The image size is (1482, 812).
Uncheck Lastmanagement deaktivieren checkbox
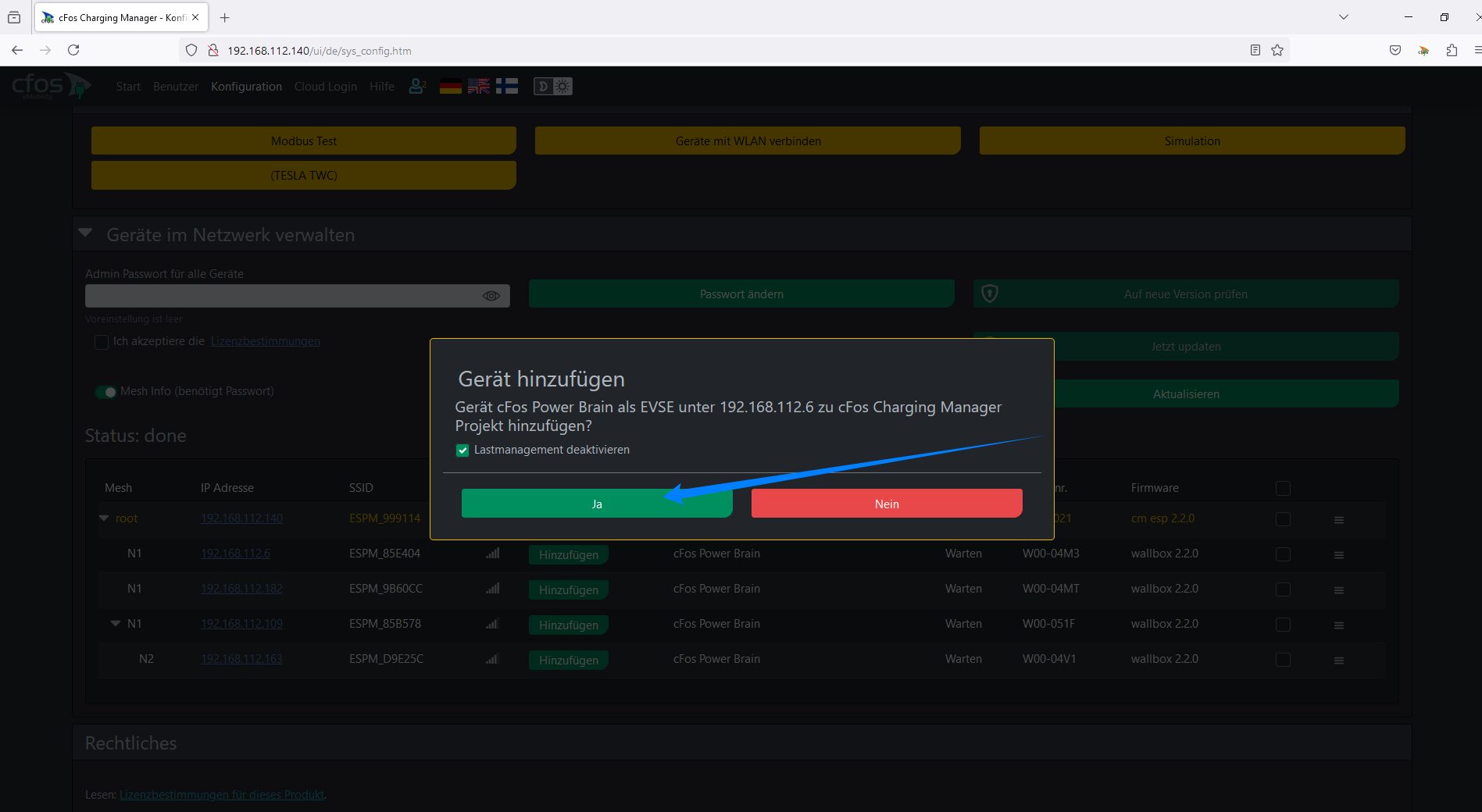coord(462,451)
